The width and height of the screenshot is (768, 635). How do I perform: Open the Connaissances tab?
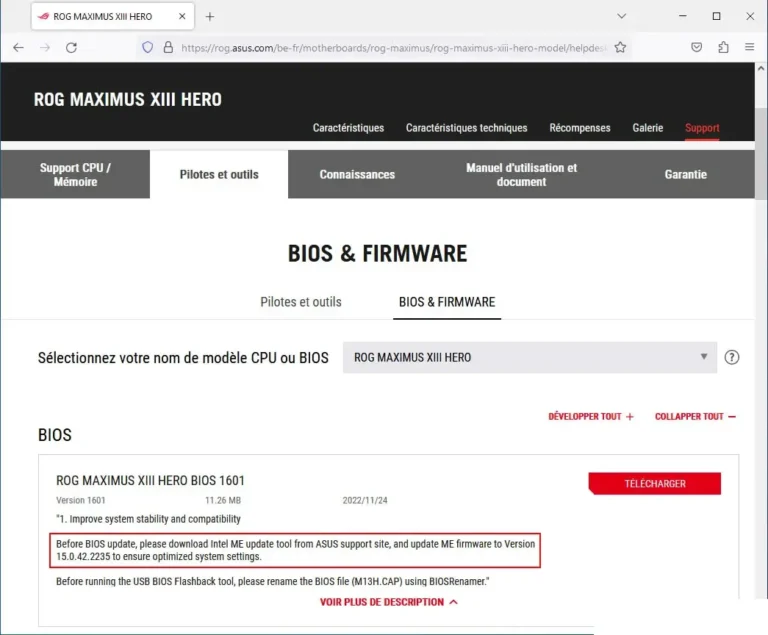pyautogui.click(x=357, y=174)
